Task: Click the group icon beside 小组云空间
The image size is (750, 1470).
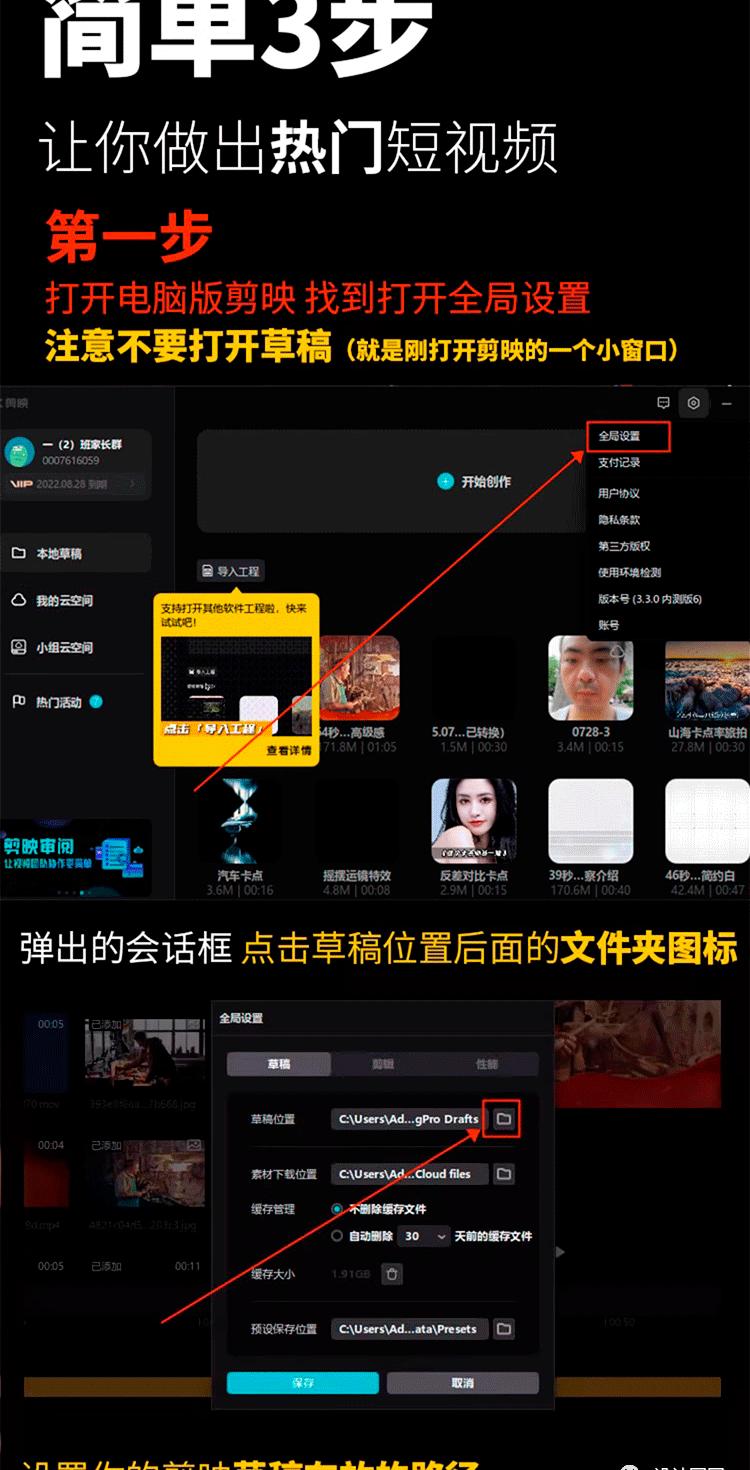Action: (x=18, y=648)
